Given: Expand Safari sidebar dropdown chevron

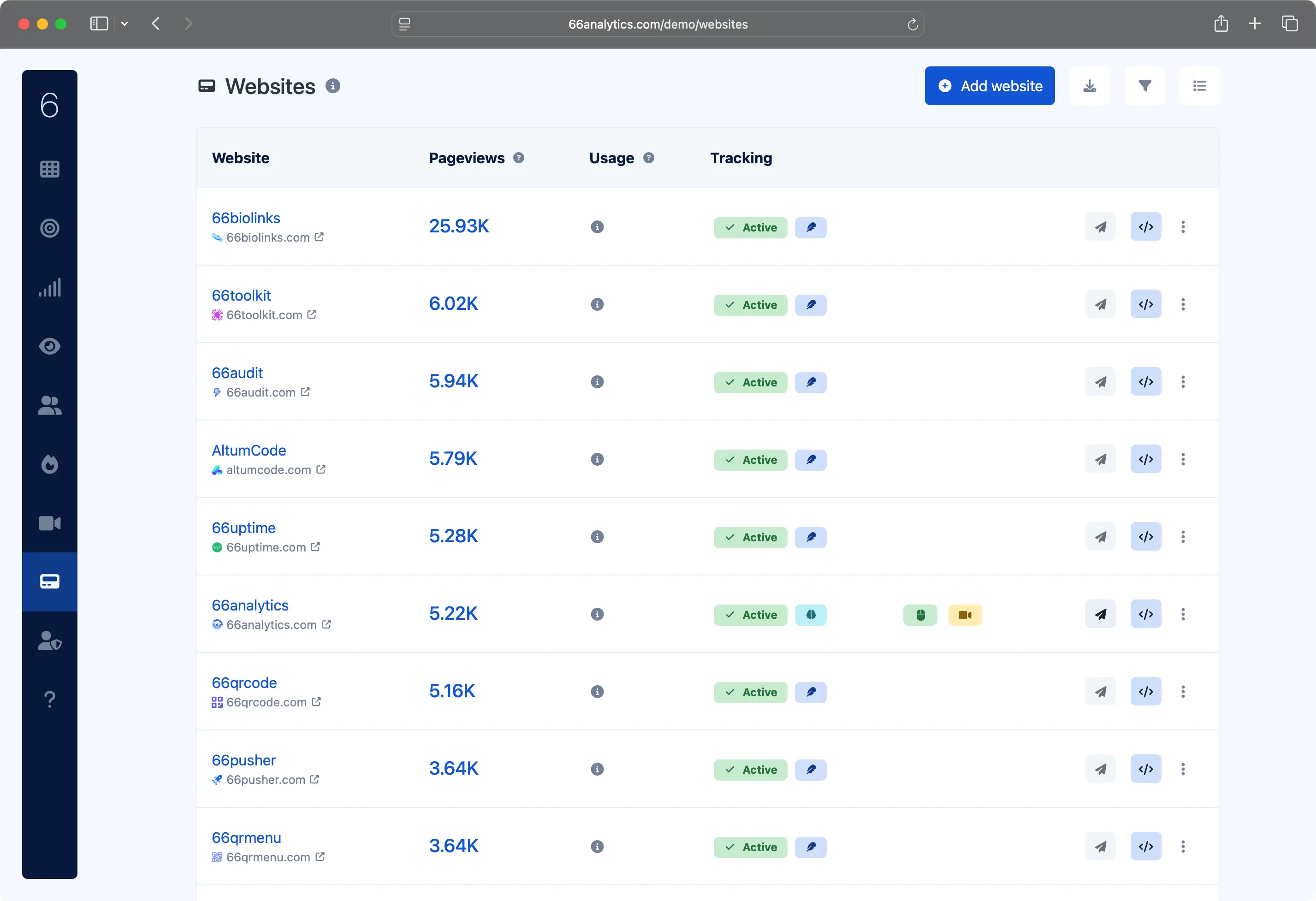Looking at the screenshot, I should click(124, 24).
